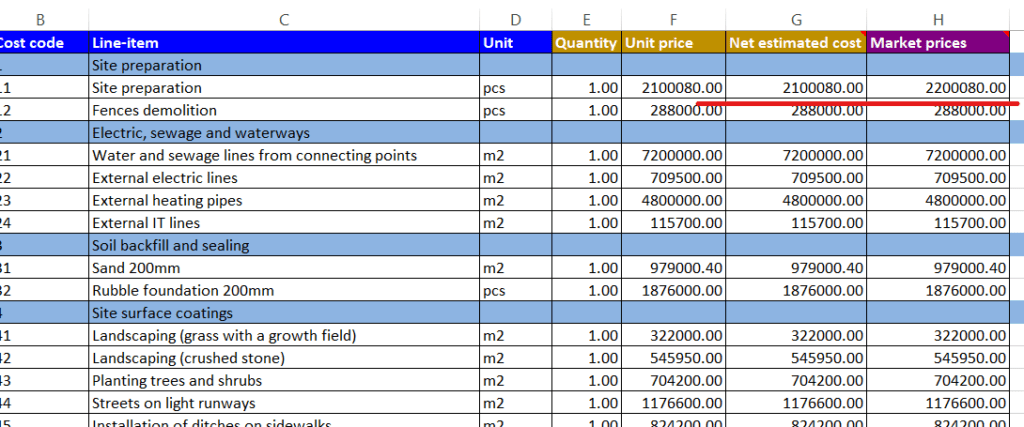Select the "Quantity" header cell
1024x427 pixels.
tap(586, 42)
